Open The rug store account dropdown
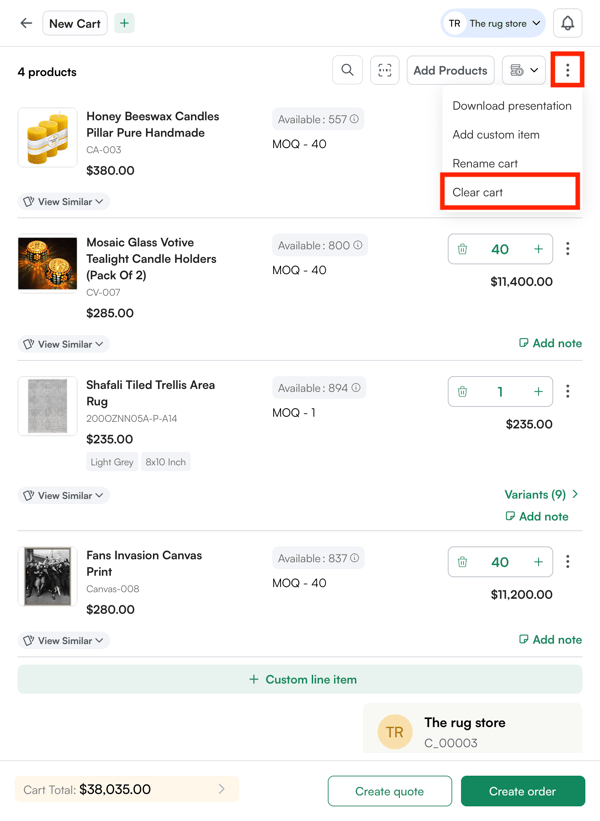The width and height of the screenshot is (600, 821). [494, 23]
